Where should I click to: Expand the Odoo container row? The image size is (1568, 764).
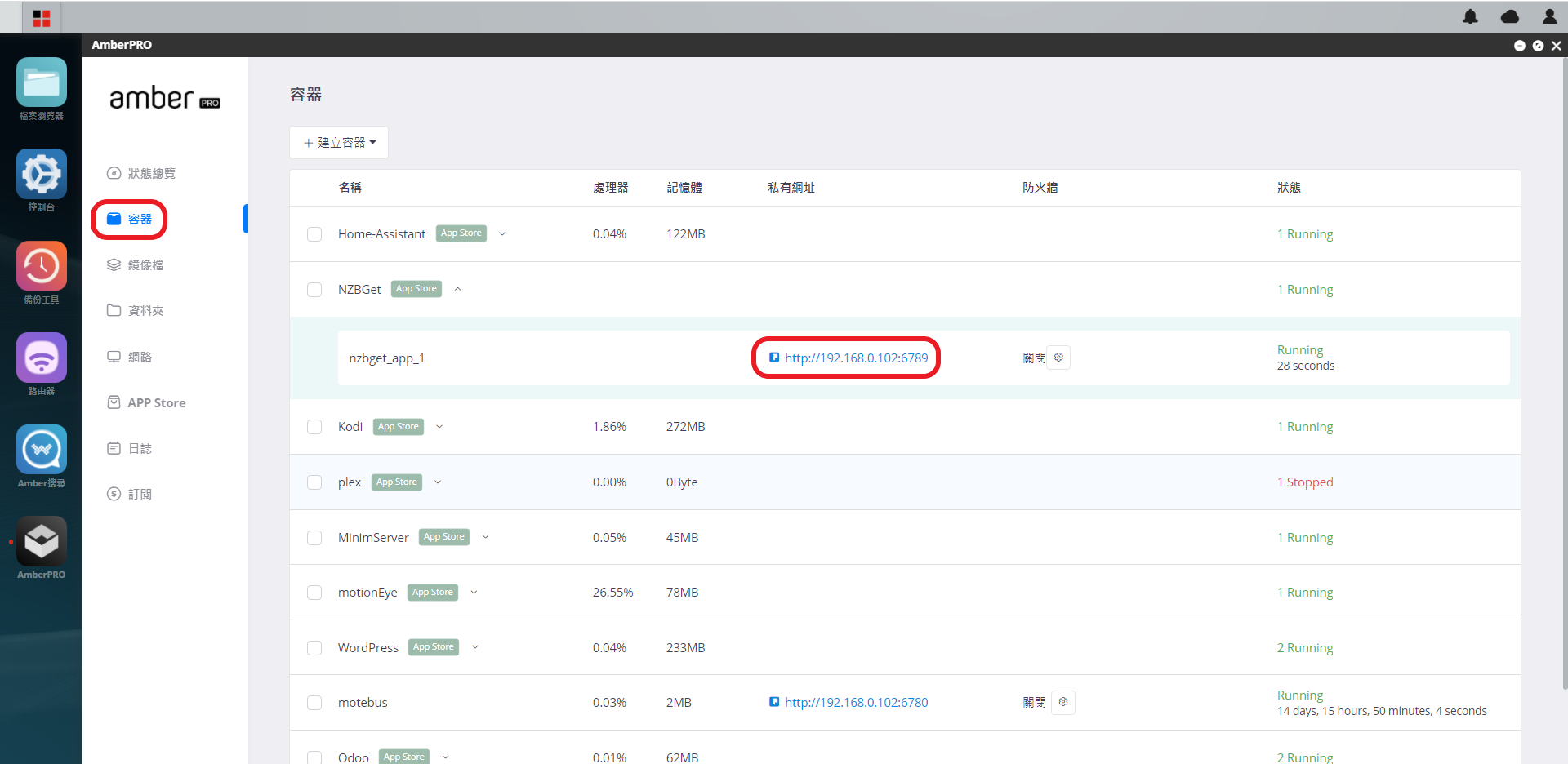445,757
